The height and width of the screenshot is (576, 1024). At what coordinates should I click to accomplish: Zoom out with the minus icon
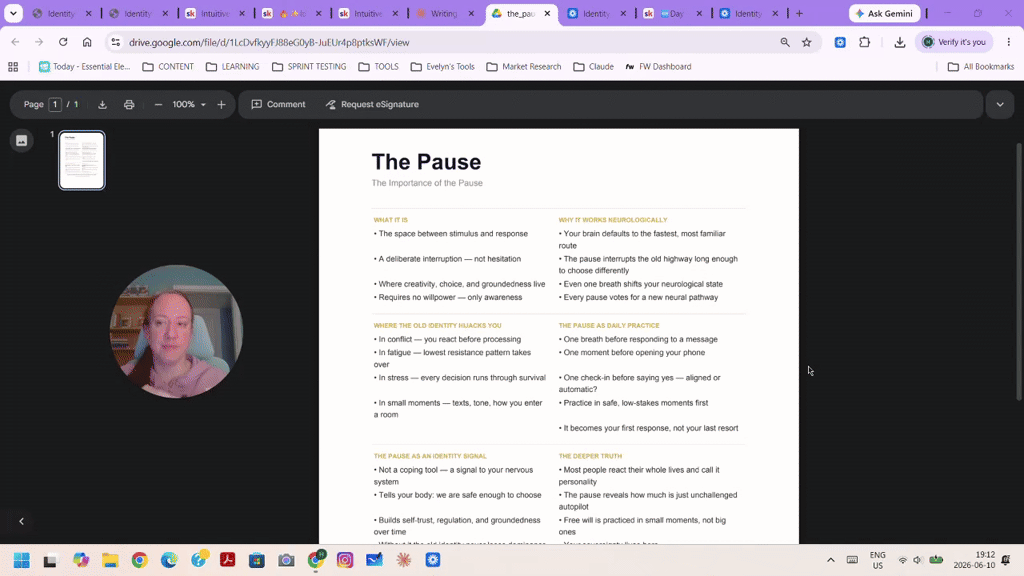[158, 104]
